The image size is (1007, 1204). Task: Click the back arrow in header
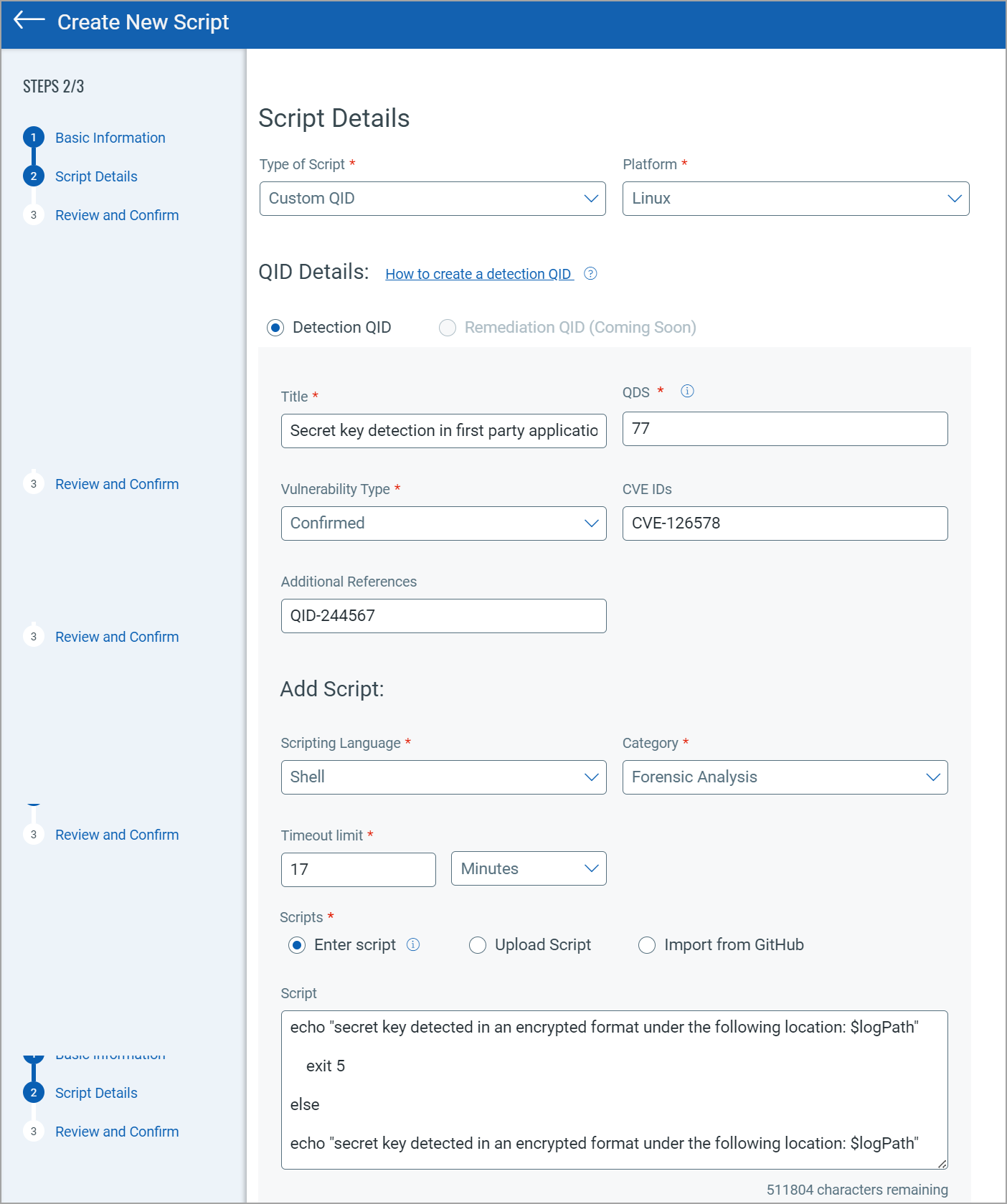(29, 21)
